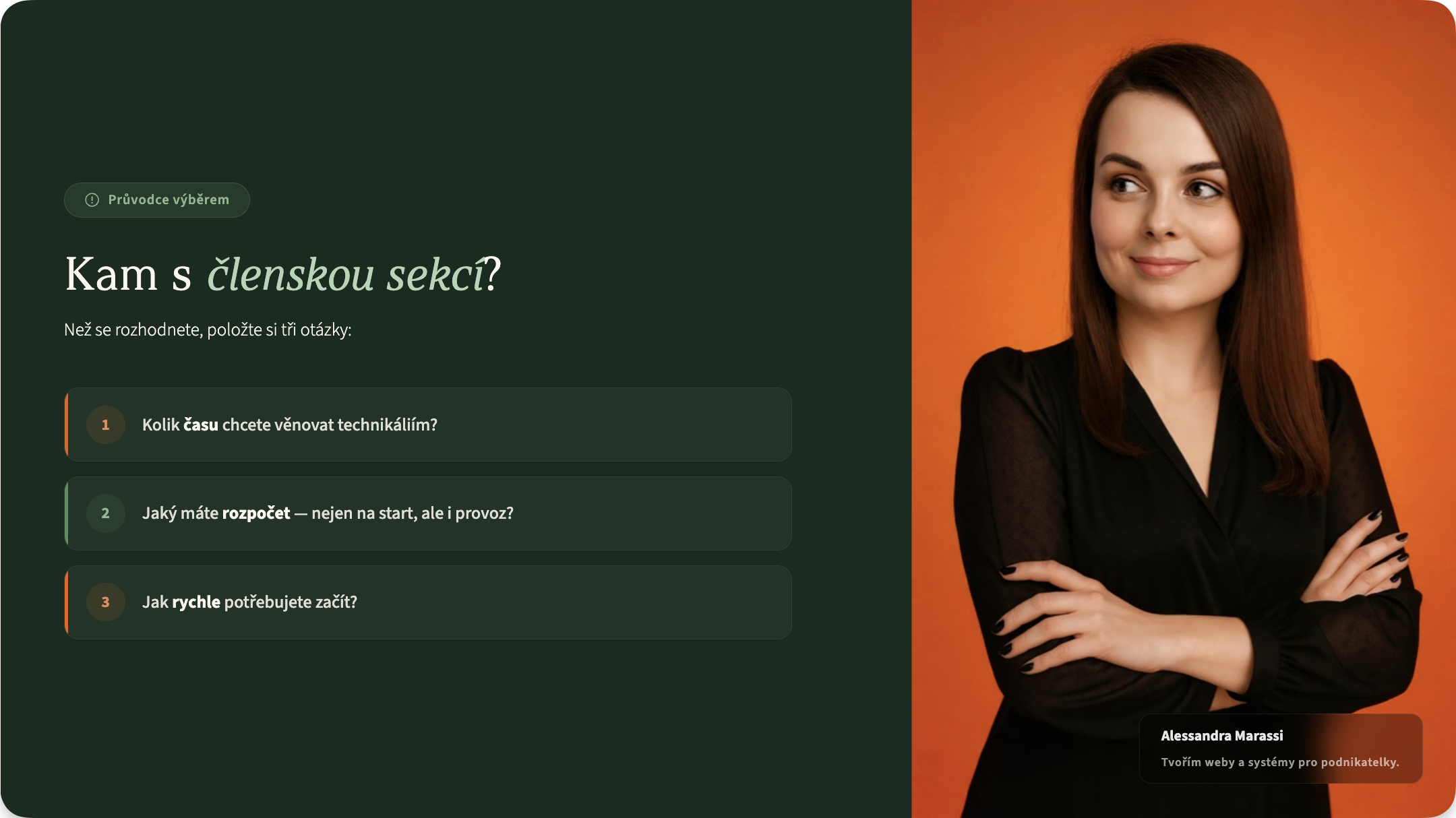Click the green accent bar on card two
1456x818 pixels.
66,513
